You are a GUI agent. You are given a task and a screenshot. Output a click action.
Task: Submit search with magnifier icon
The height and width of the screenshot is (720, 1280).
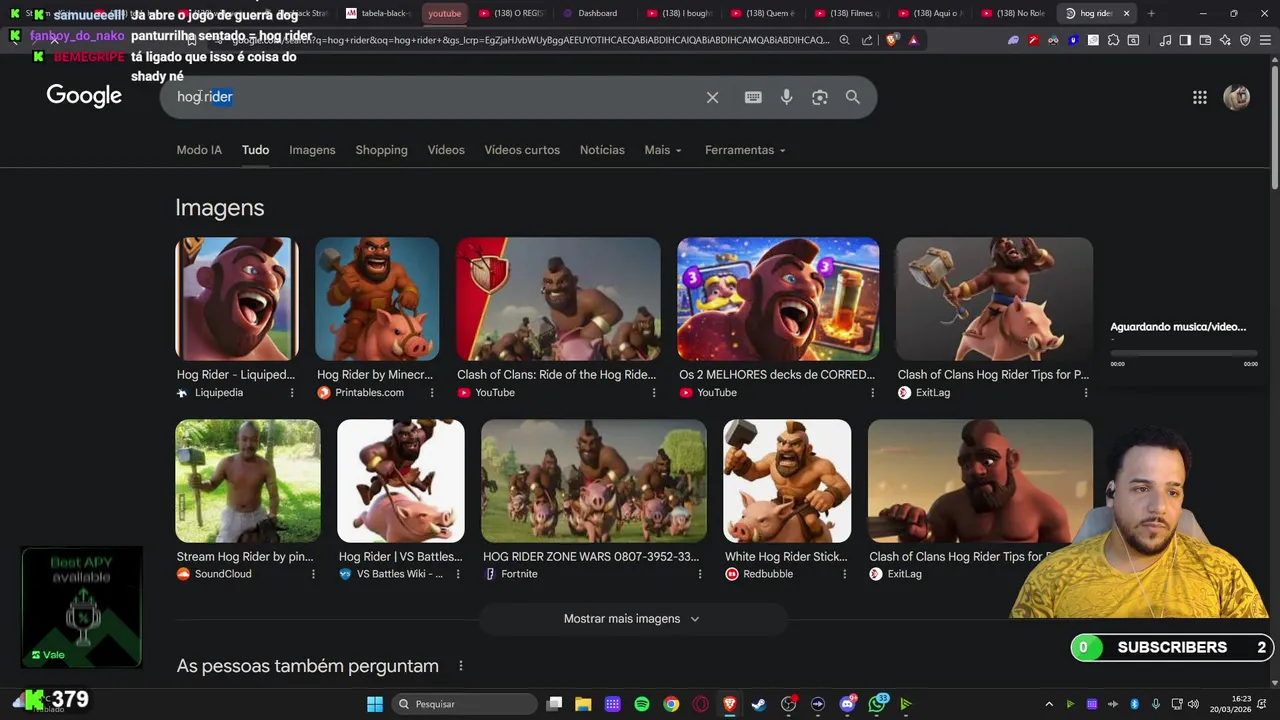853,97
